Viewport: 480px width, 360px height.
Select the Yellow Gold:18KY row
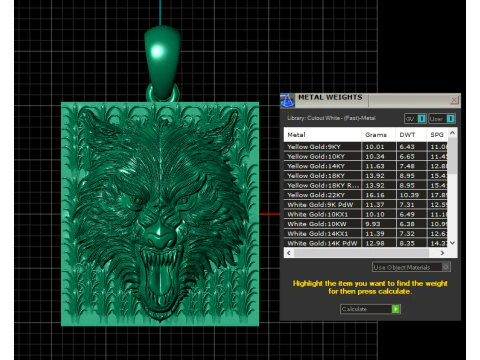click(x=366, y=176)
